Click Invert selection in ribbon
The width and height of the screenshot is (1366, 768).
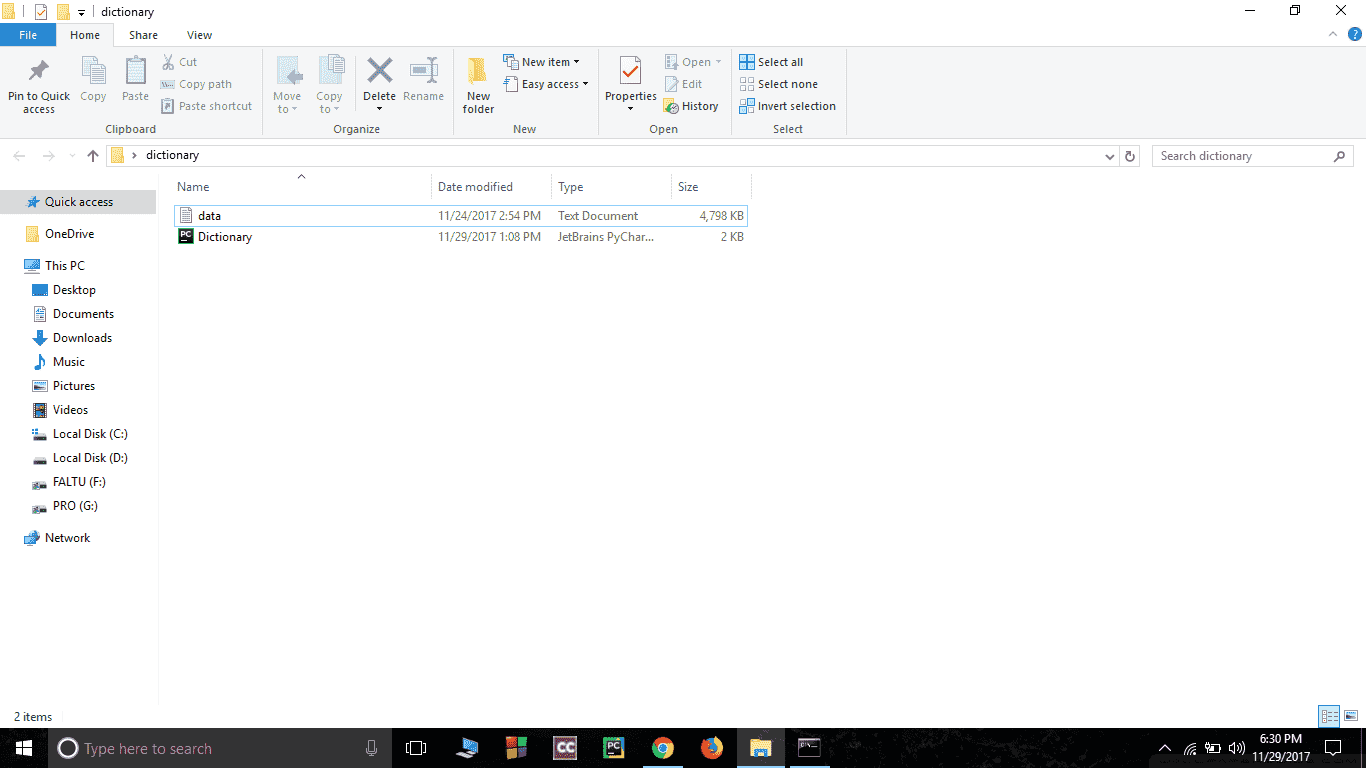point(787,106)
